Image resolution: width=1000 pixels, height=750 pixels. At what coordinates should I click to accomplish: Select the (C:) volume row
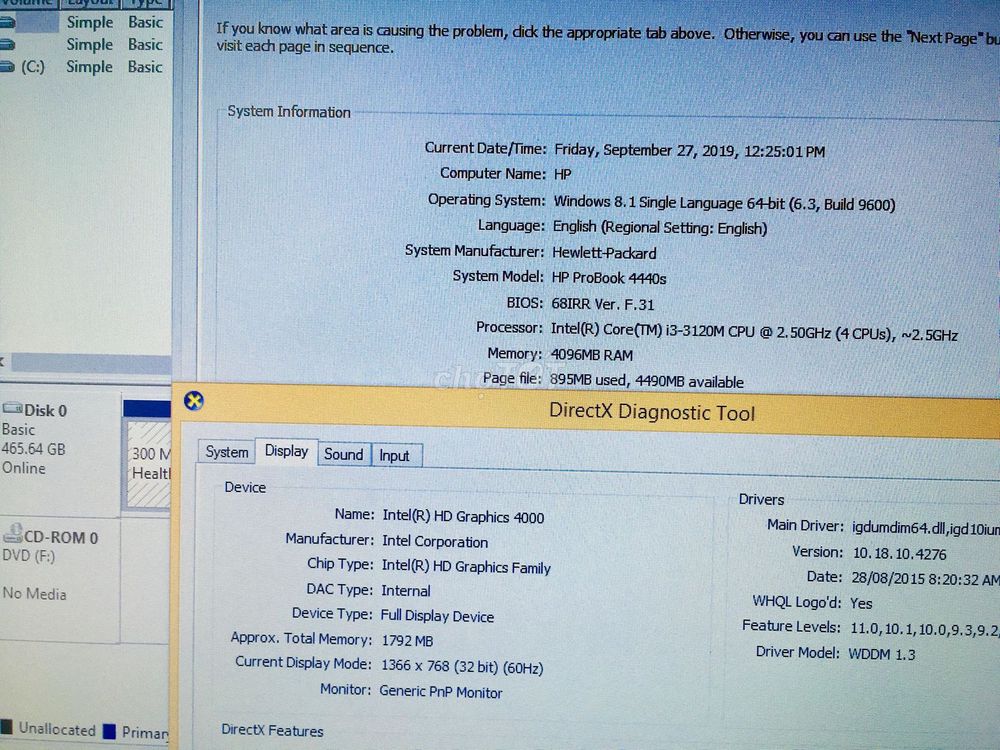pos(83,66)
